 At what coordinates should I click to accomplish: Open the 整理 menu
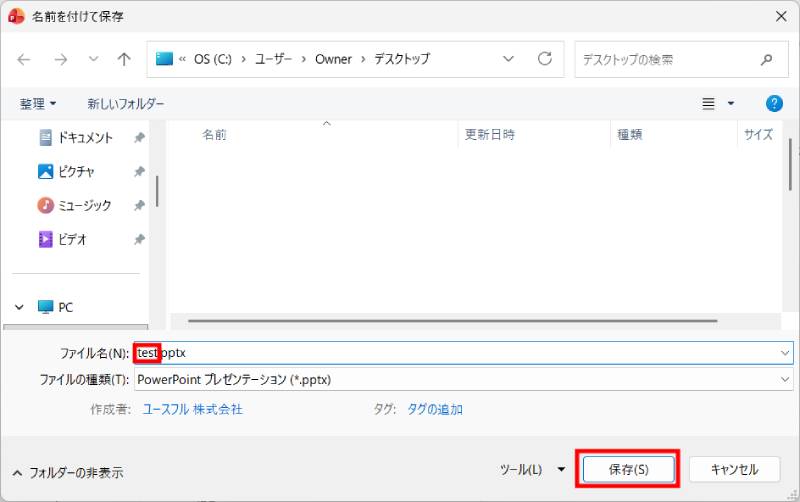(x=38, y=104)
